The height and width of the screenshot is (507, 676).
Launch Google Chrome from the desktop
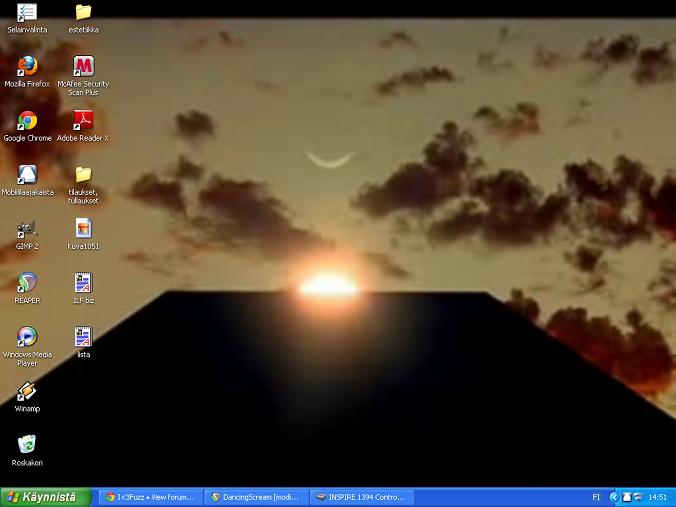[27, 122]
